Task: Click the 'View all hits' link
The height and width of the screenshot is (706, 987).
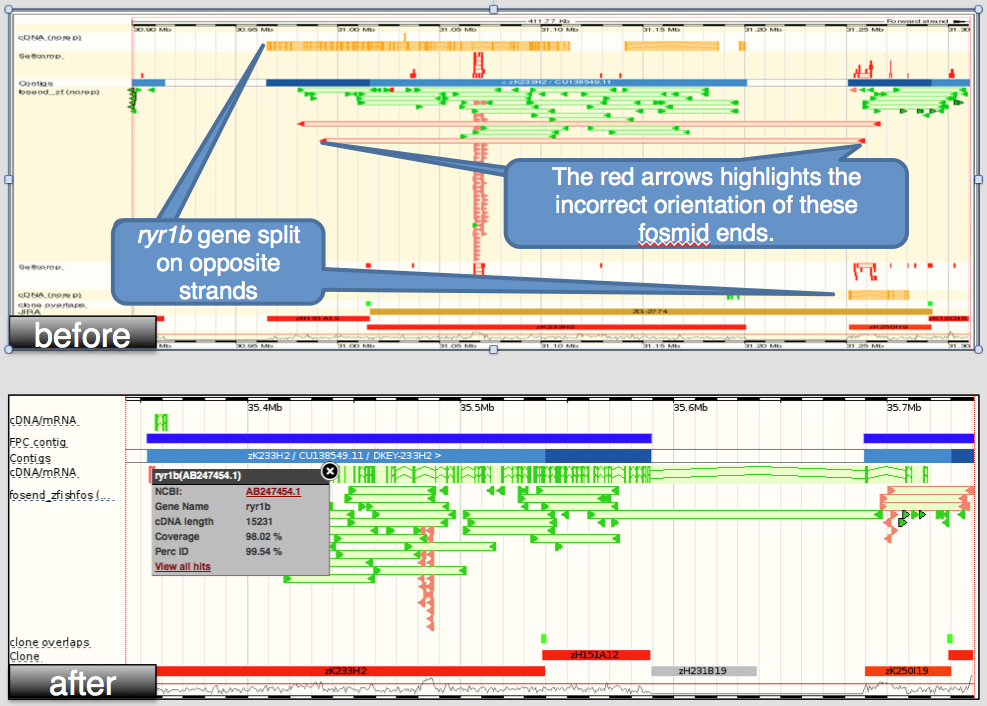Action: [x=182, y=567]
